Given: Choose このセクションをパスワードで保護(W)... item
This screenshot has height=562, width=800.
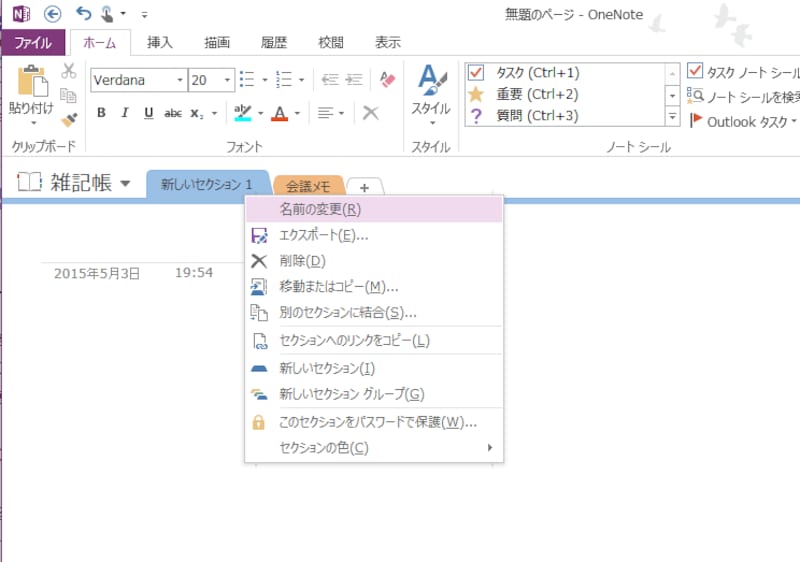Looking at the screenshot, I should click(374, 422).
